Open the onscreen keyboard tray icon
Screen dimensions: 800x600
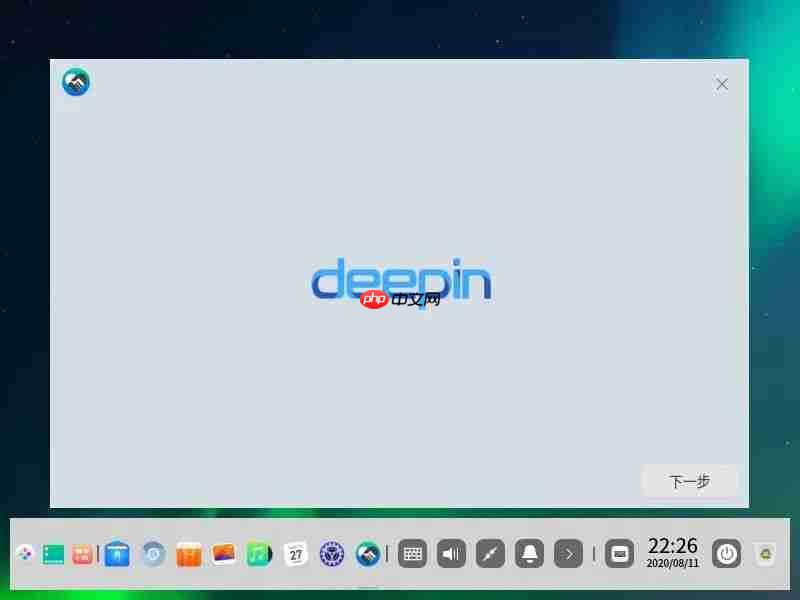click(412, 554)
